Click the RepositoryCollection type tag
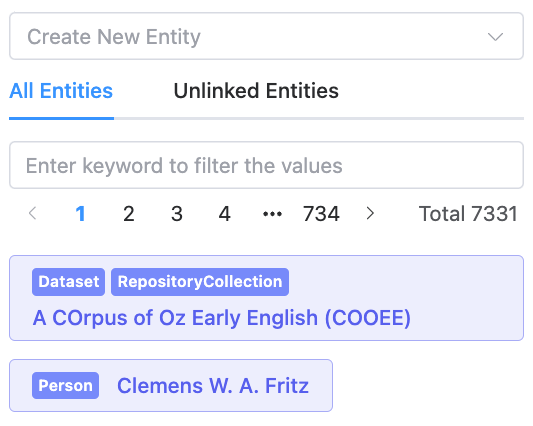This screenshot has width=533, height=426. pyautogui.click(x=200, y=282)
